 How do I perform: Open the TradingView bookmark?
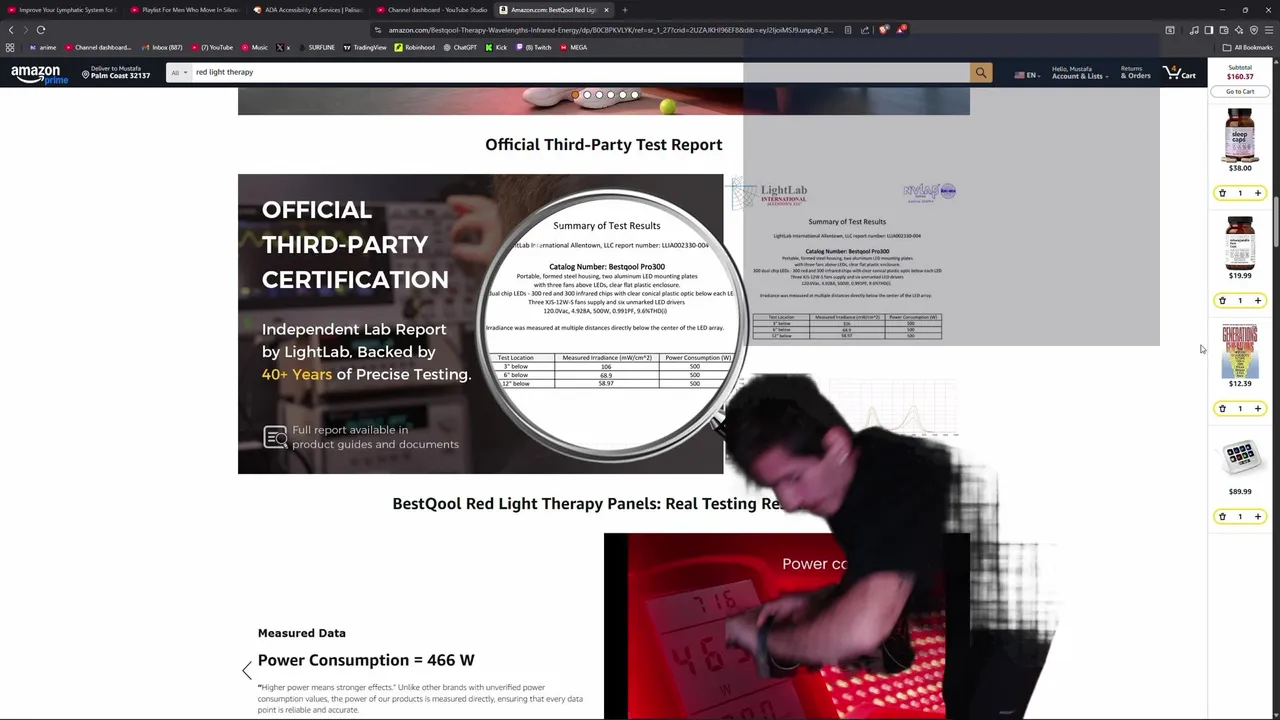coord(365,47)
